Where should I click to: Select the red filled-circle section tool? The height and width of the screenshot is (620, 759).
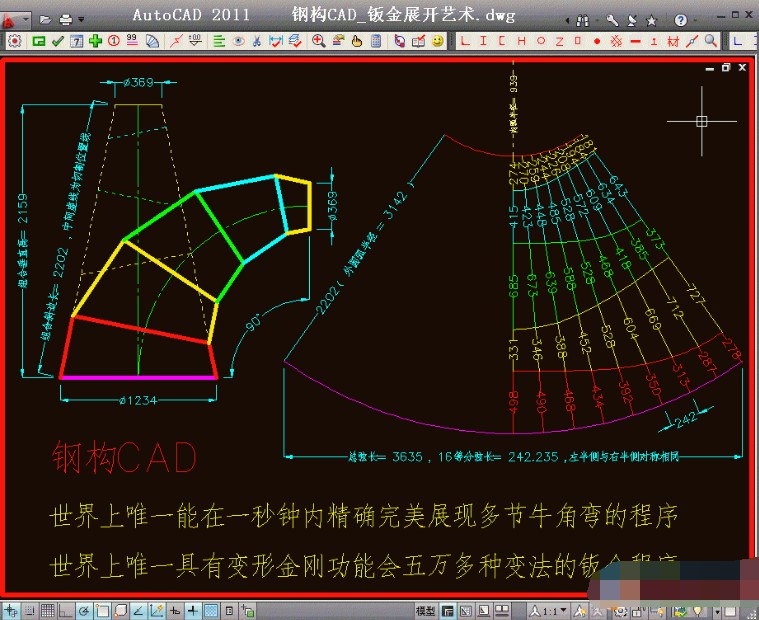pos(597,41)
